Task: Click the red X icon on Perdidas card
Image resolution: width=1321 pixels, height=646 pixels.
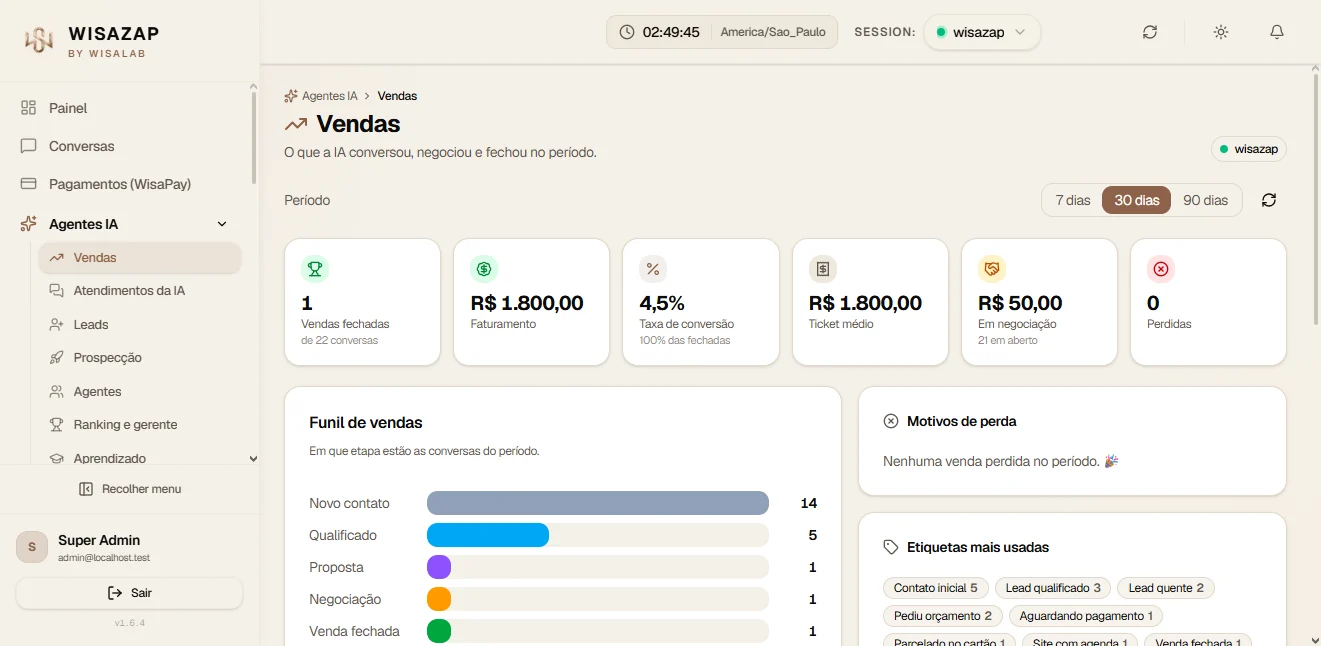Action: [x=1161, y=269]
